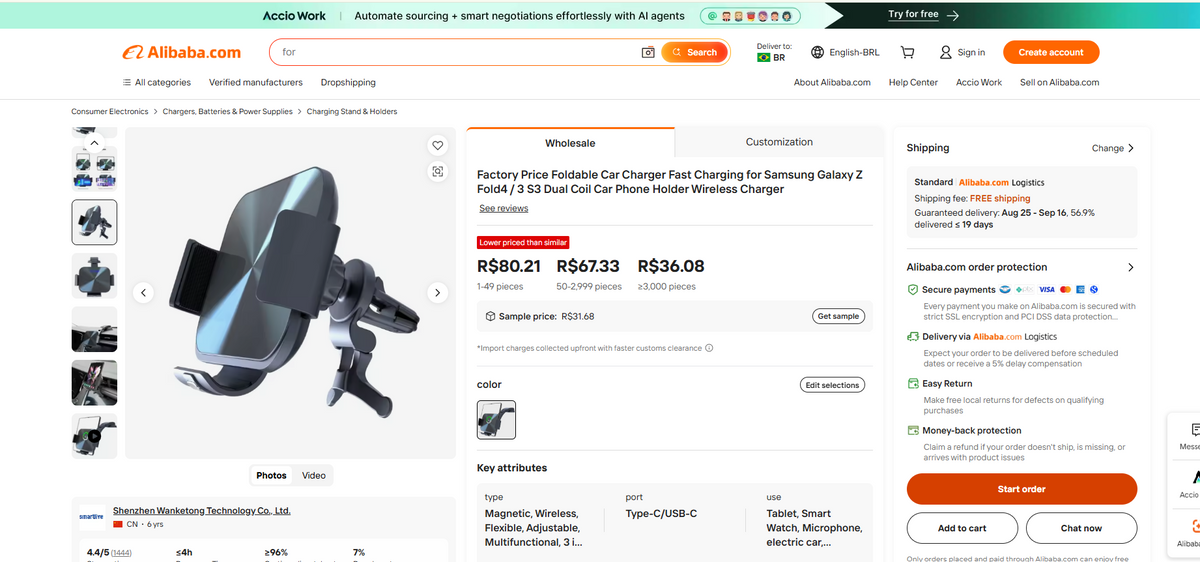Image resolution: width=1200 pixels, height=562 pixels.
Task: Open Shenzhen Wanketong Technology company link
Action: (202, 510)
